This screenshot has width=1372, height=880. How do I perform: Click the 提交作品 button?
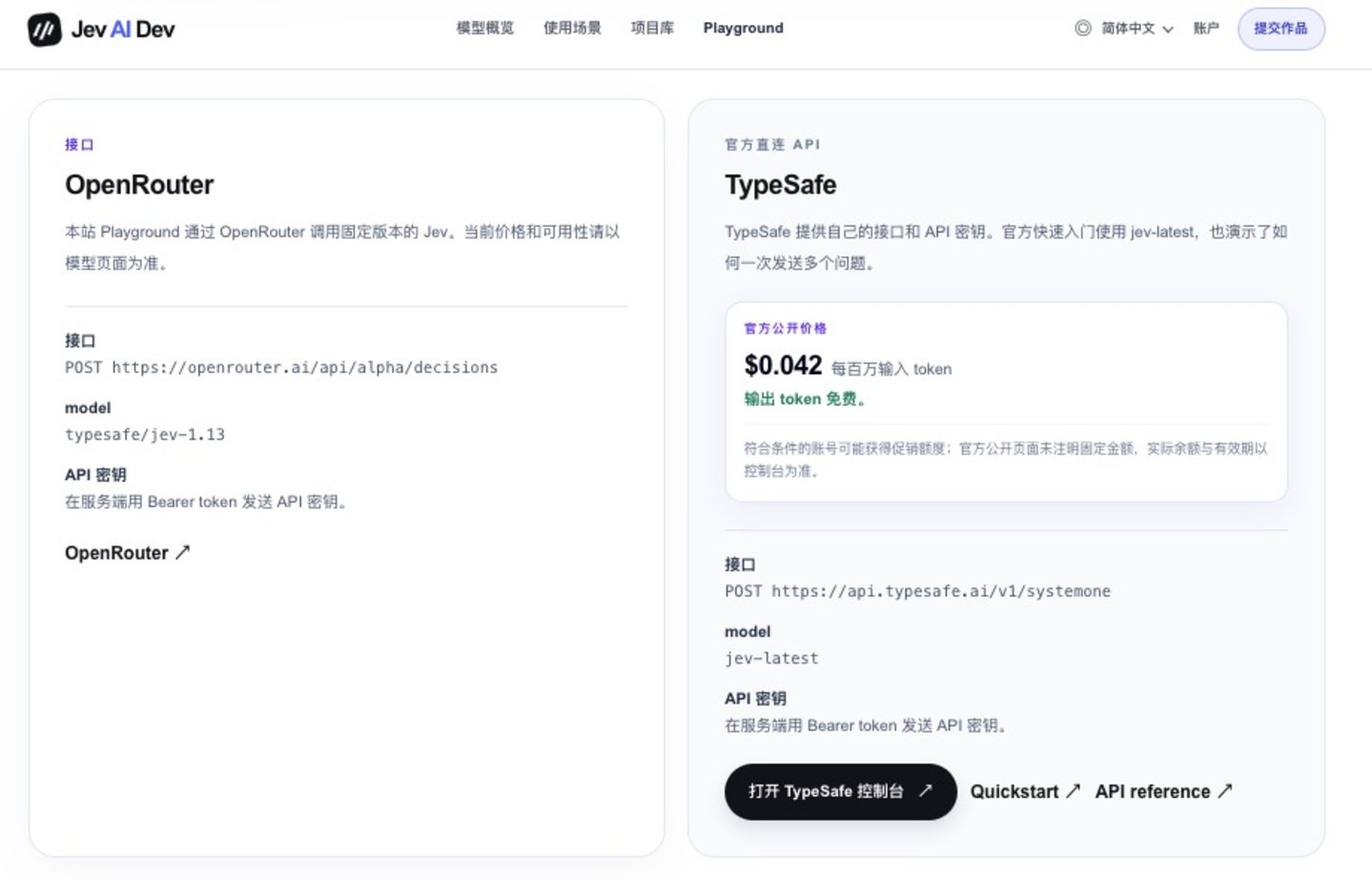(1280, 29)
